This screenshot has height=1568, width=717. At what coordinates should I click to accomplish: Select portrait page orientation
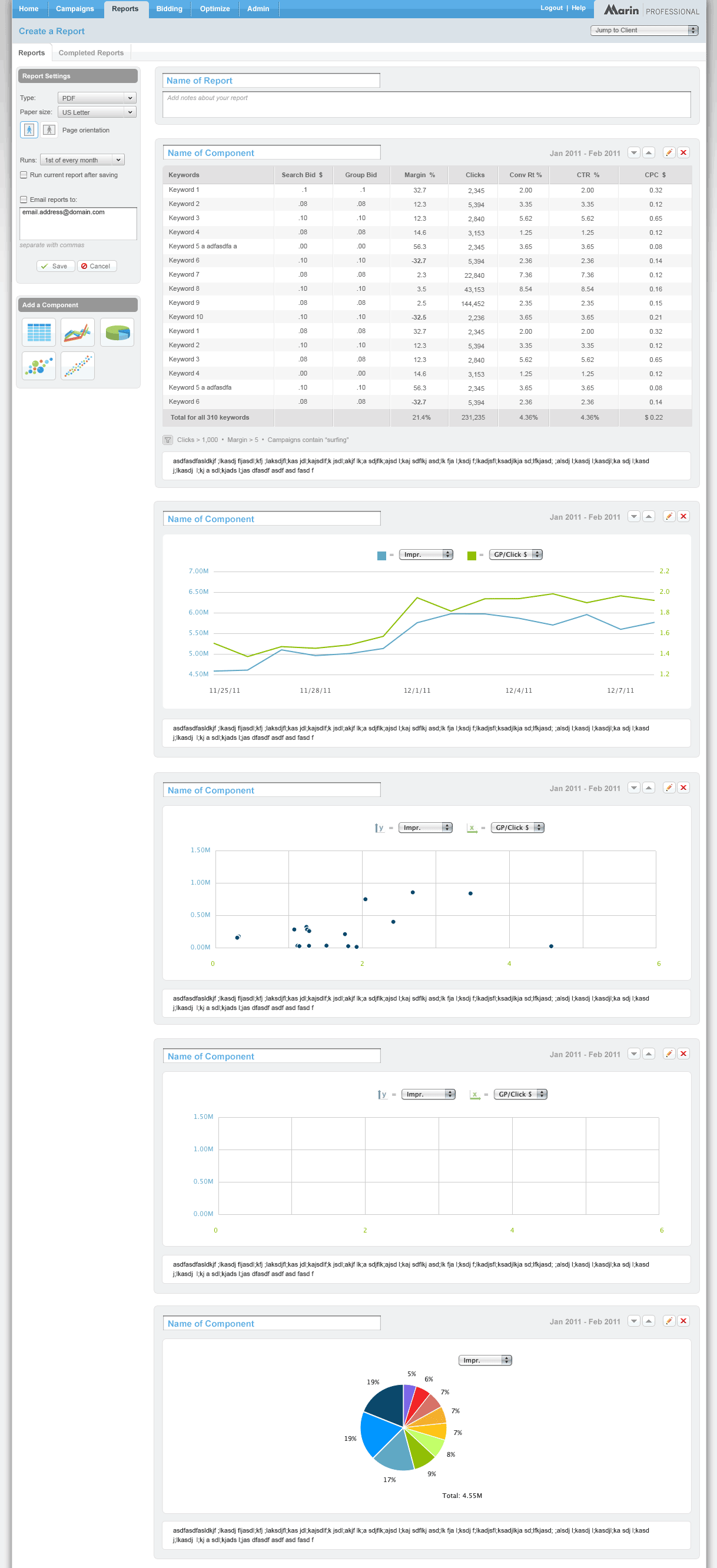coord(29,129)
